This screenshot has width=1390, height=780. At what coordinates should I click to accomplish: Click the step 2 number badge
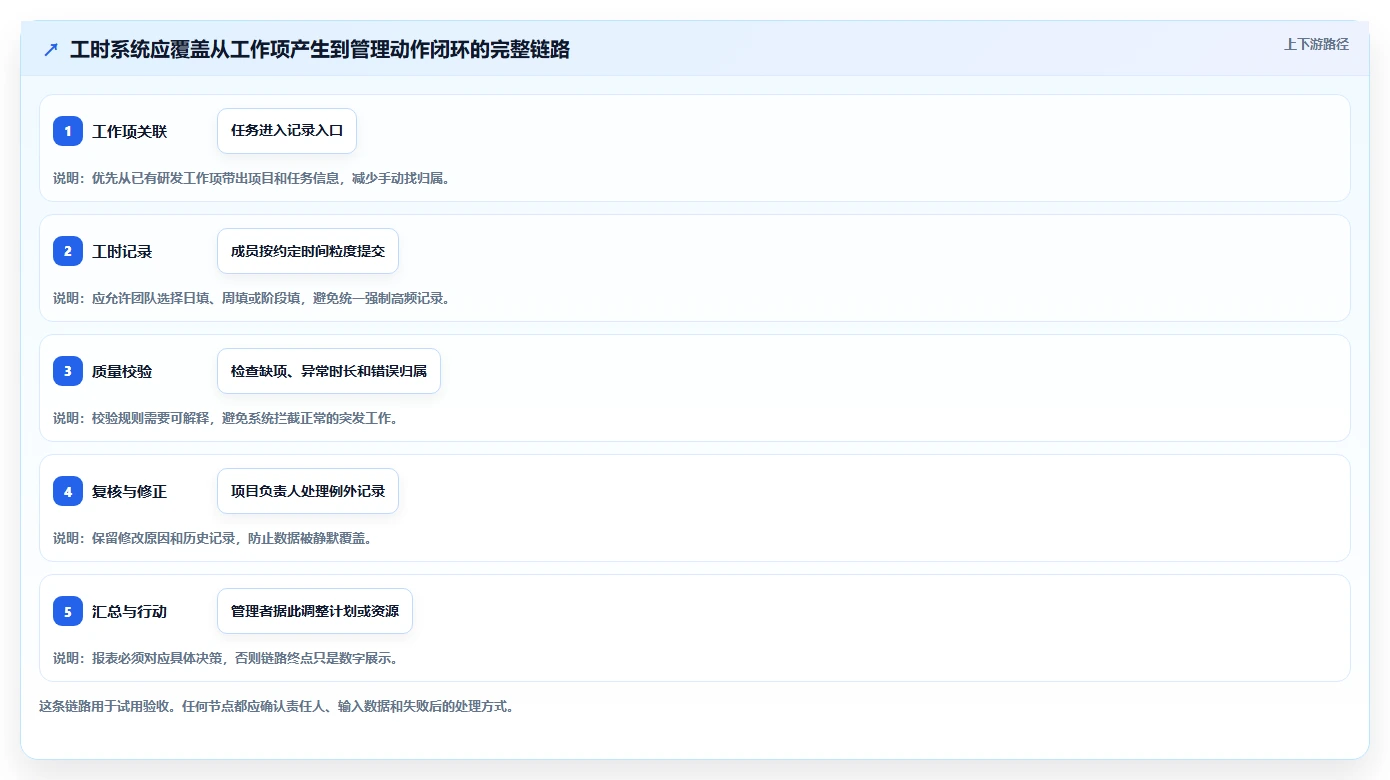(68, 251)
